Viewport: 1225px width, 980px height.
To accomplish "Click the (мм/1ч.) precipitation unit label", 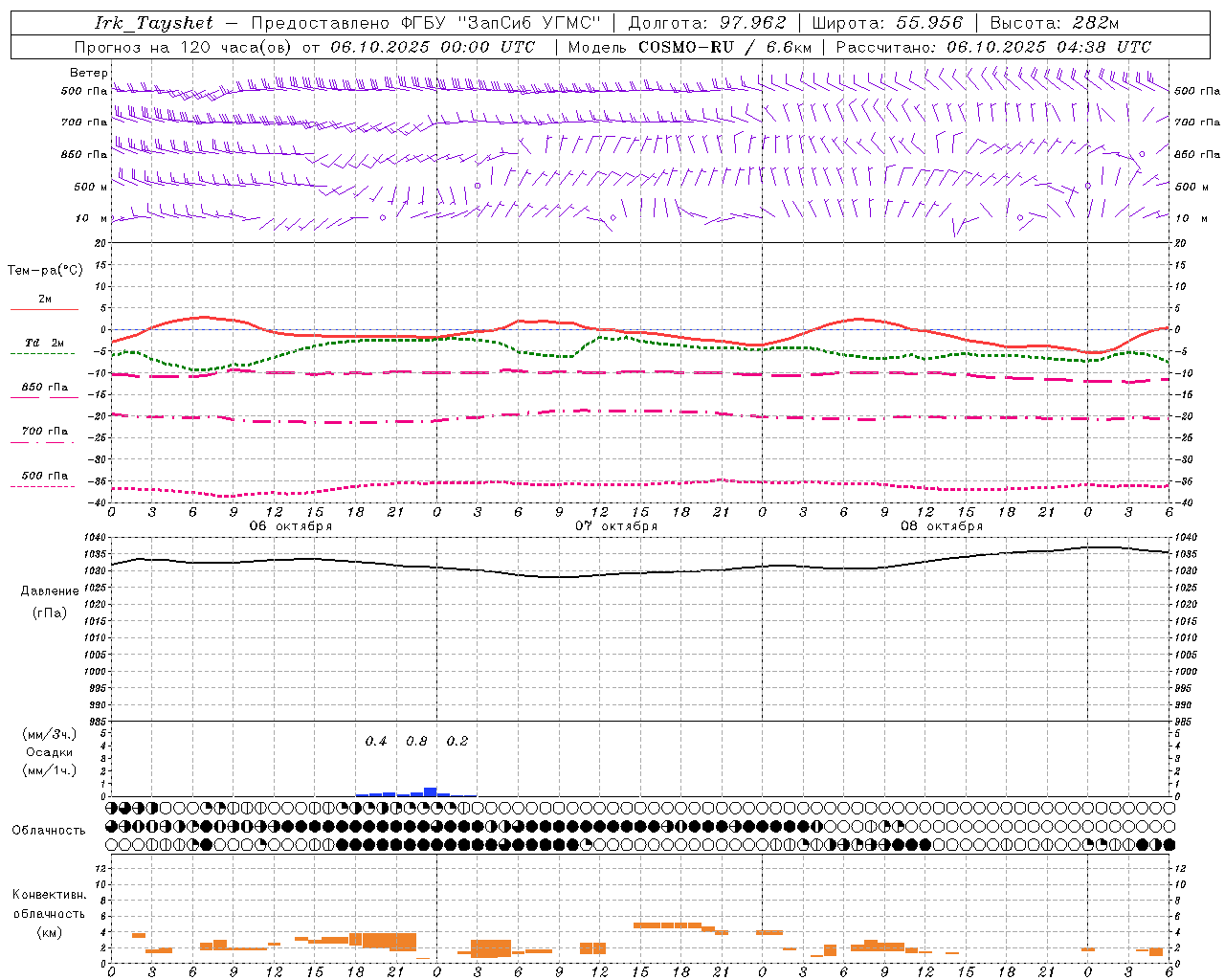I will pyautogui.click(x=50, y=770).
